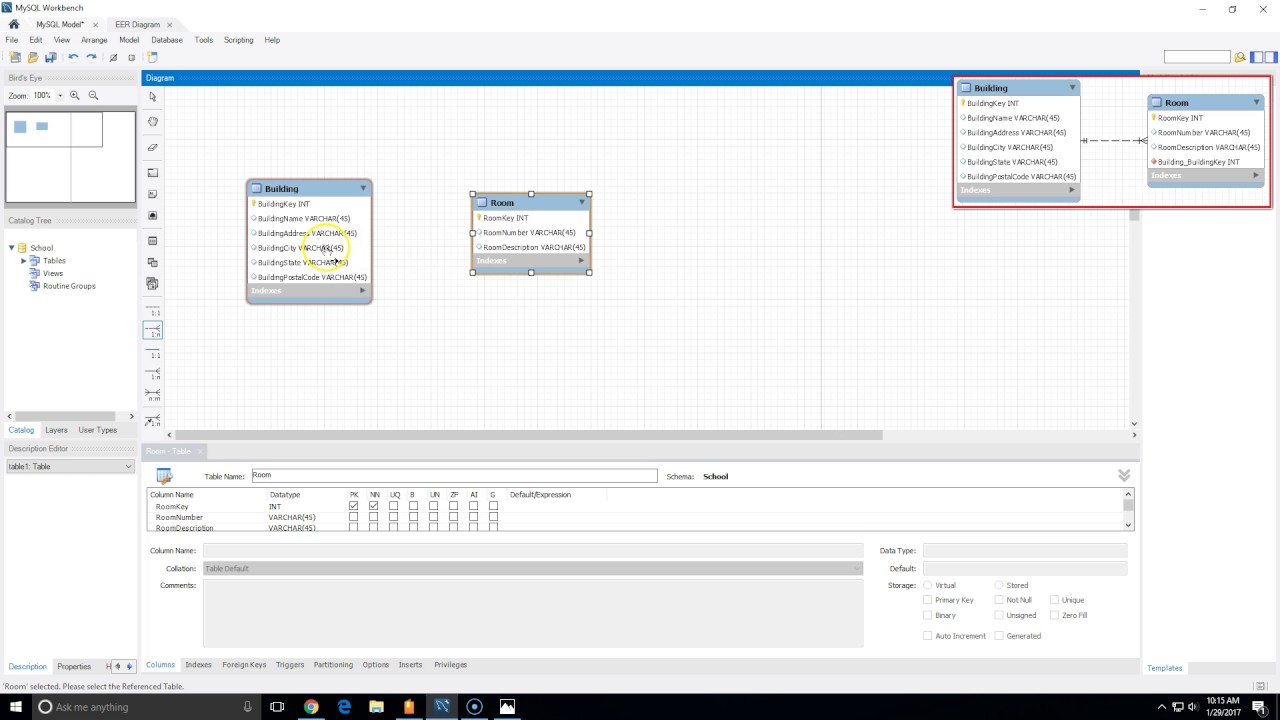Choose 1:n identifying relationship tool
The height and width of the screenshot is (720, 1280).
coord(153,374)
